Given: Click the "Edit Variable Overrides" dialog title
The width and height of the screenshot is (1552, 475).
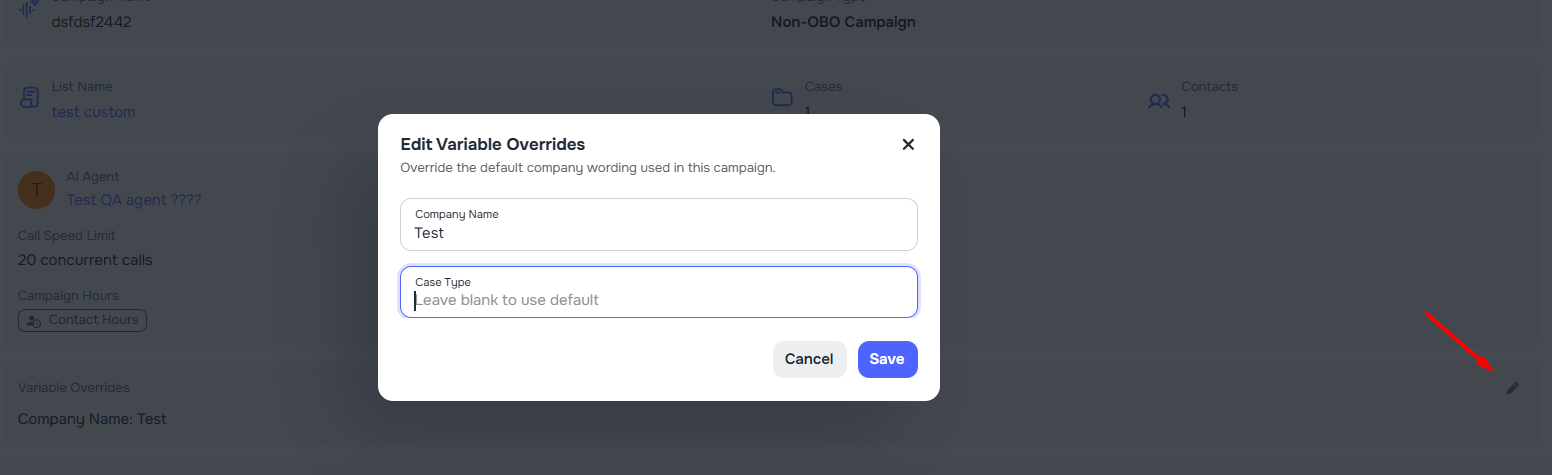Looking at the screenshot, I should coord(492,144).
